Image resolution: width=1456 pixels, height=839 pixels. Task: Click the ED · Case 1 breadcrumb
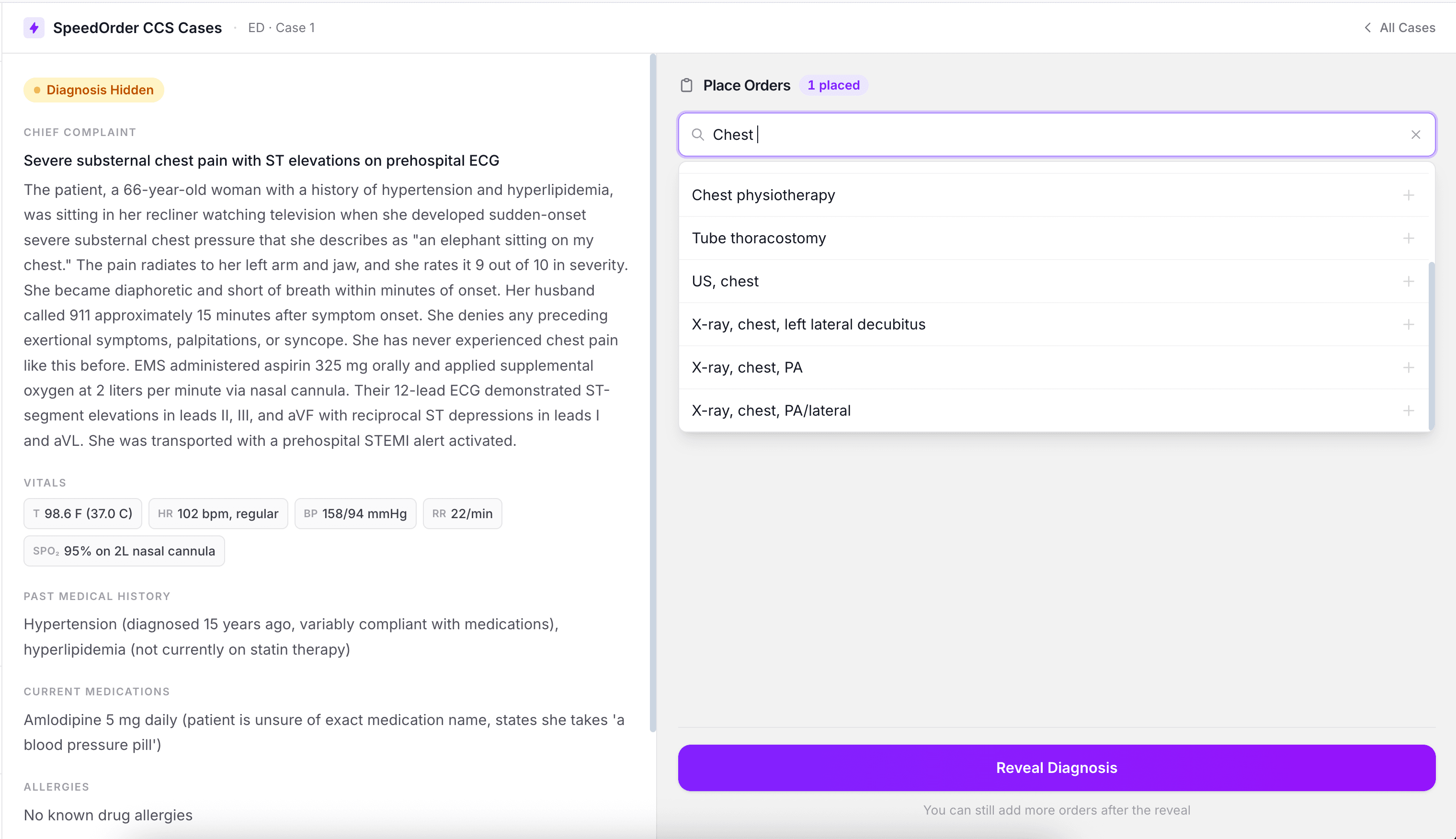pyautogui.click(x=281, y=28)
